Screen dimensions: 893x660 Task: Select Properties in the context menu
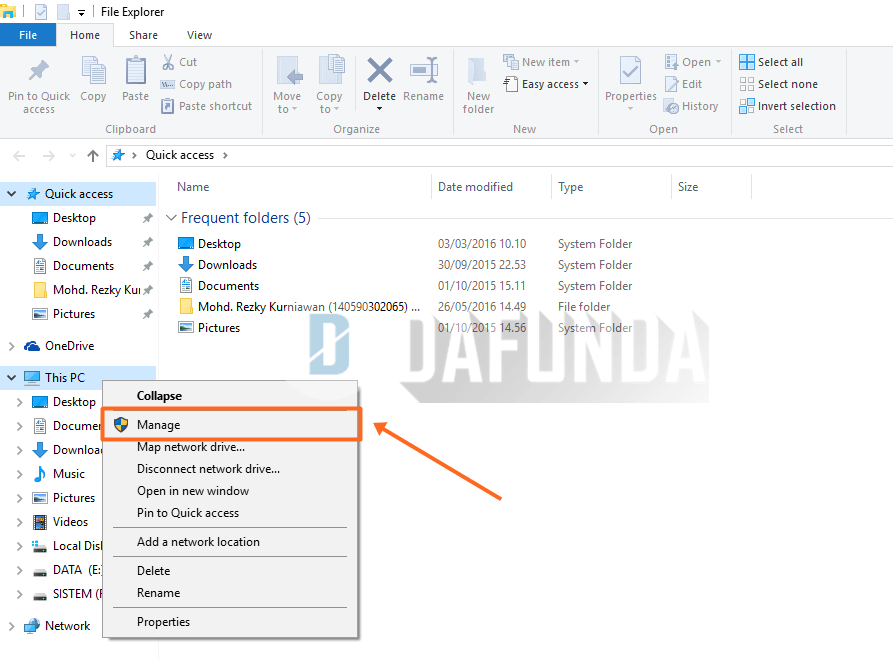coord(163,622)
